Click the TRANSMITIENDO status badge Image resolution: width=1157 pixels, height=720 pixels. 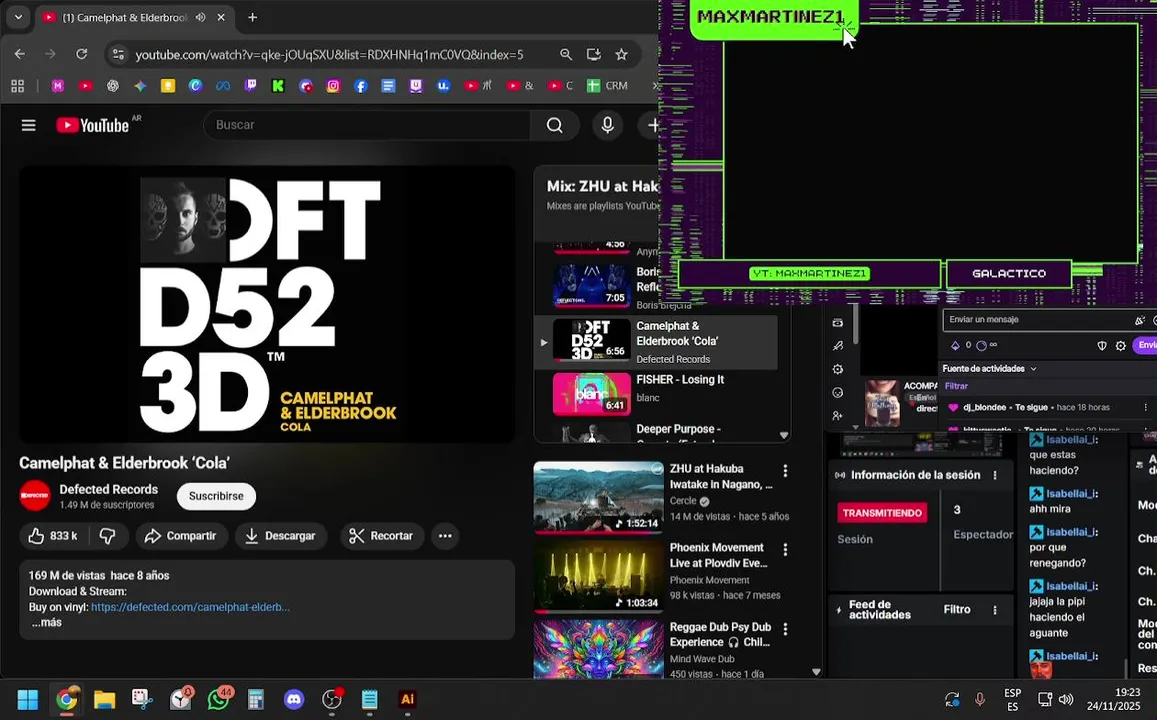tap(882, 513)
